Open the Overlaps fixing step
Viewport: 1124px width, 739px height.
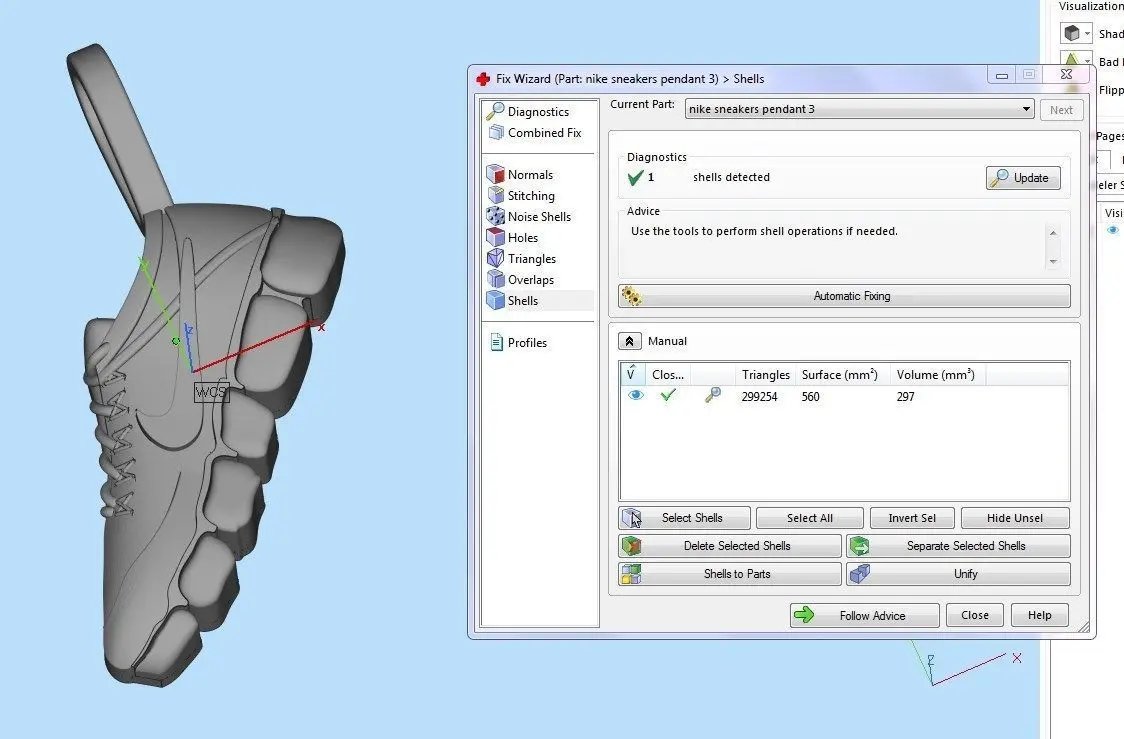click(520, 280)
